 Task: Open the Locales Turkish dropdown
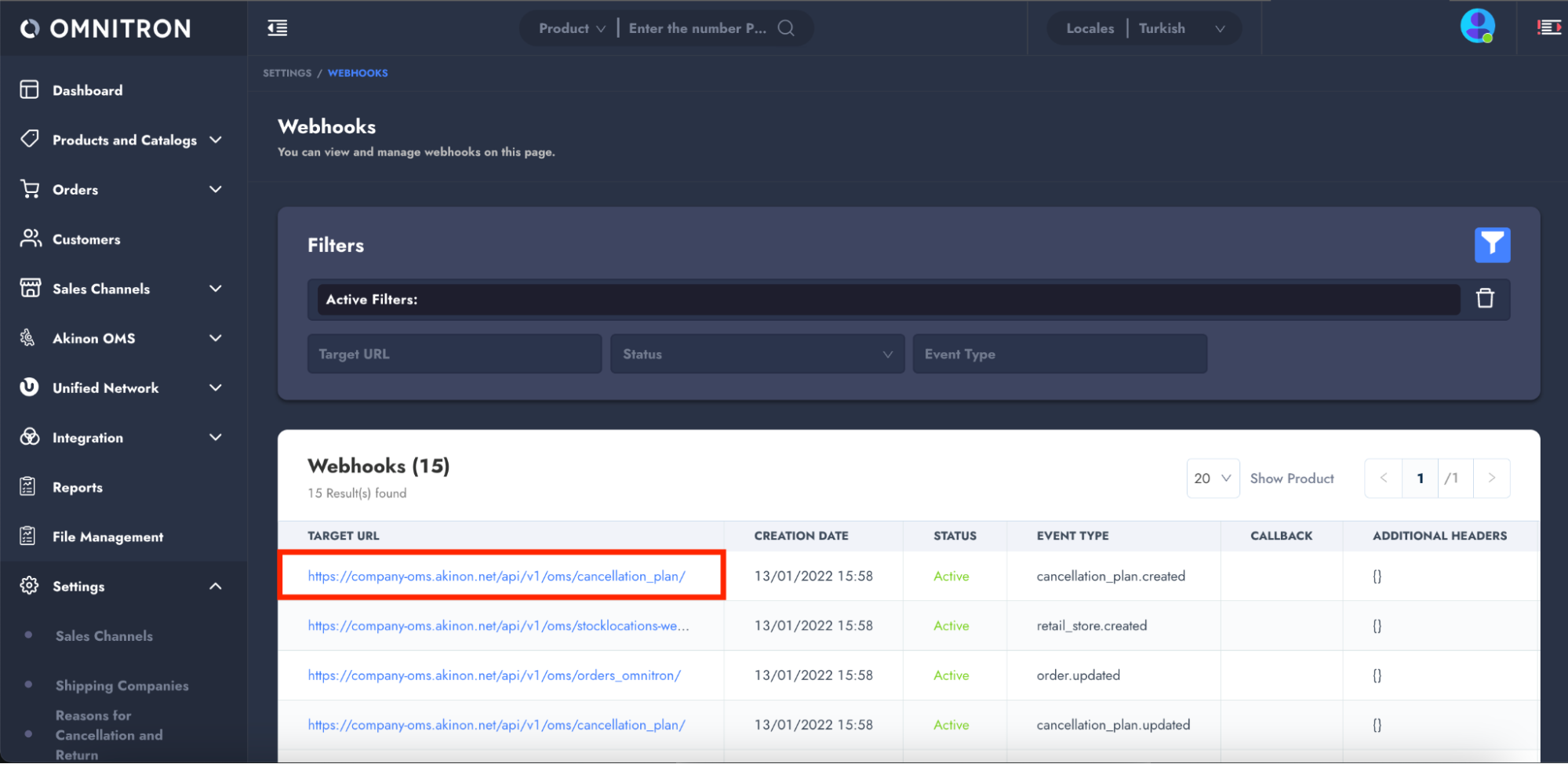pyautogui.click(x=1144, y=29)
